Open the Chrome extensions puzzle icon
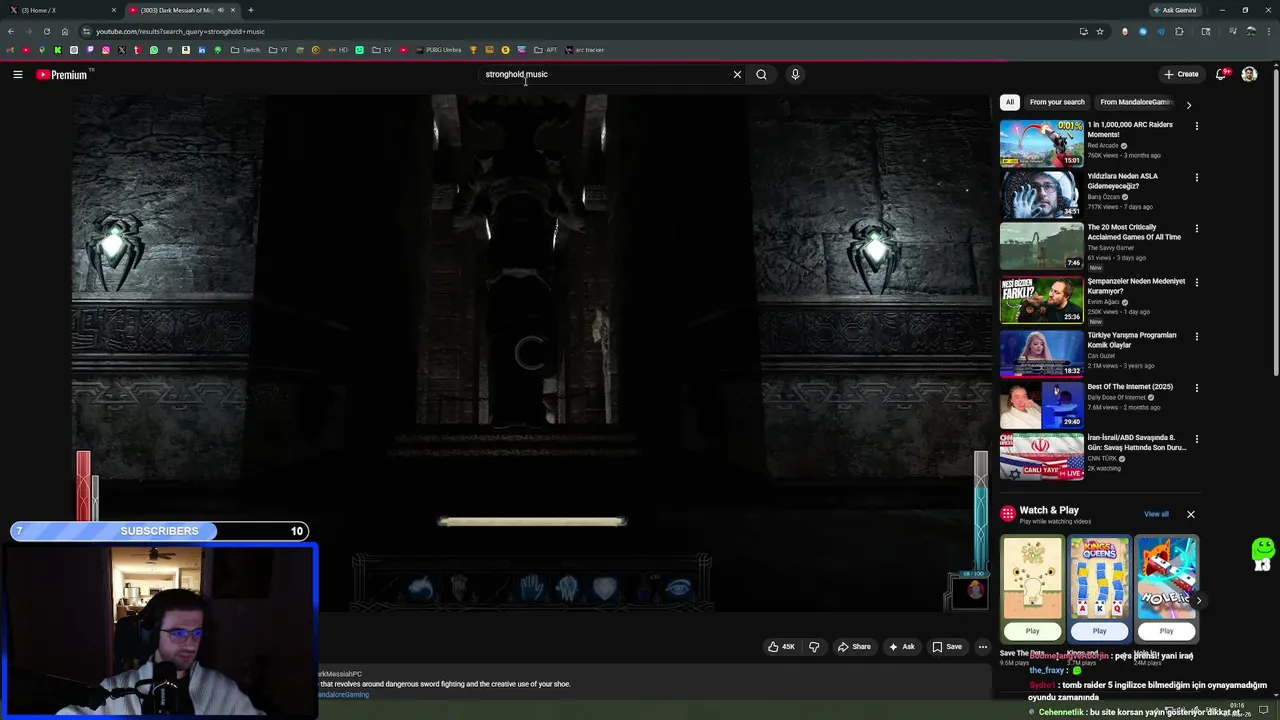The height and width of the screenshot is (720, 1280). pyautogui.click(x=1179, y=31)
